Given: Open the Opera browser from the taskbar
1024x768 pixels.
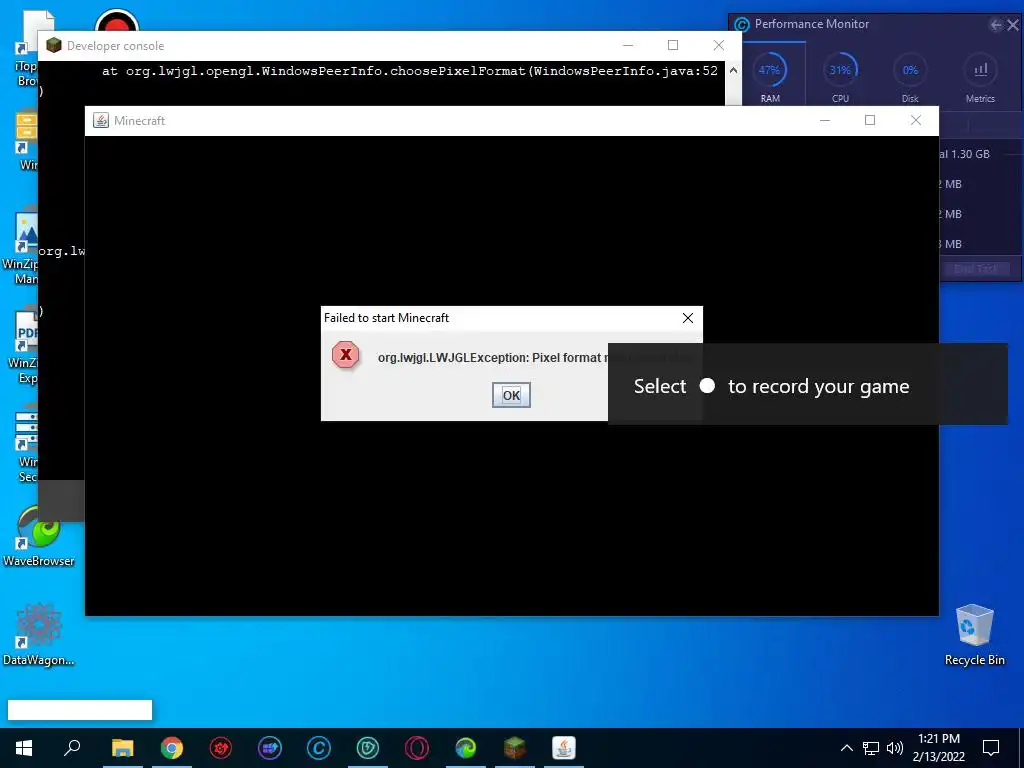Looking at the screenshot, I should [417, 748].
